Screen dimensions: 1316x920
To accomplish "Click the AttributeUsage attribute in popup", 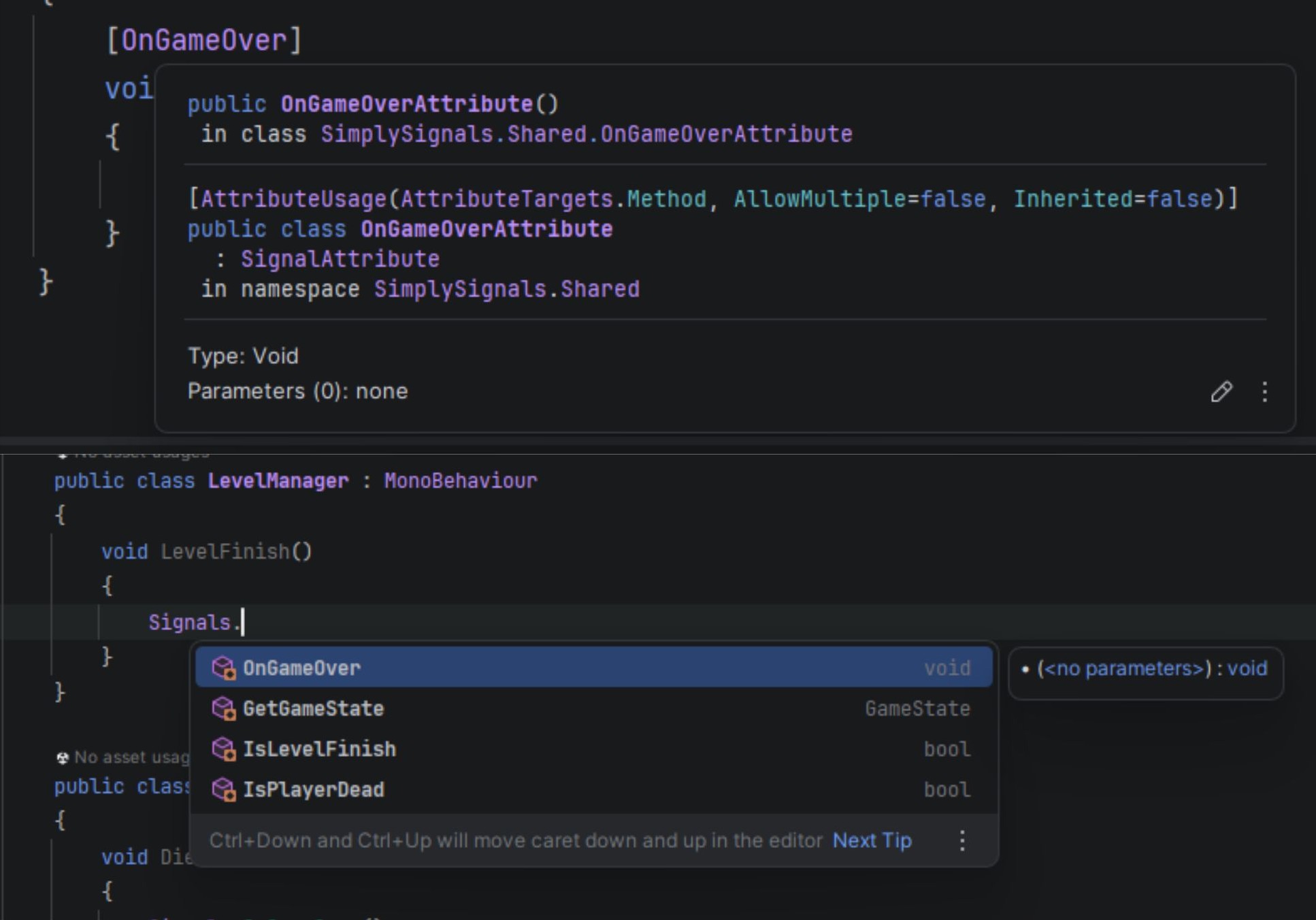I will [293, 199].
